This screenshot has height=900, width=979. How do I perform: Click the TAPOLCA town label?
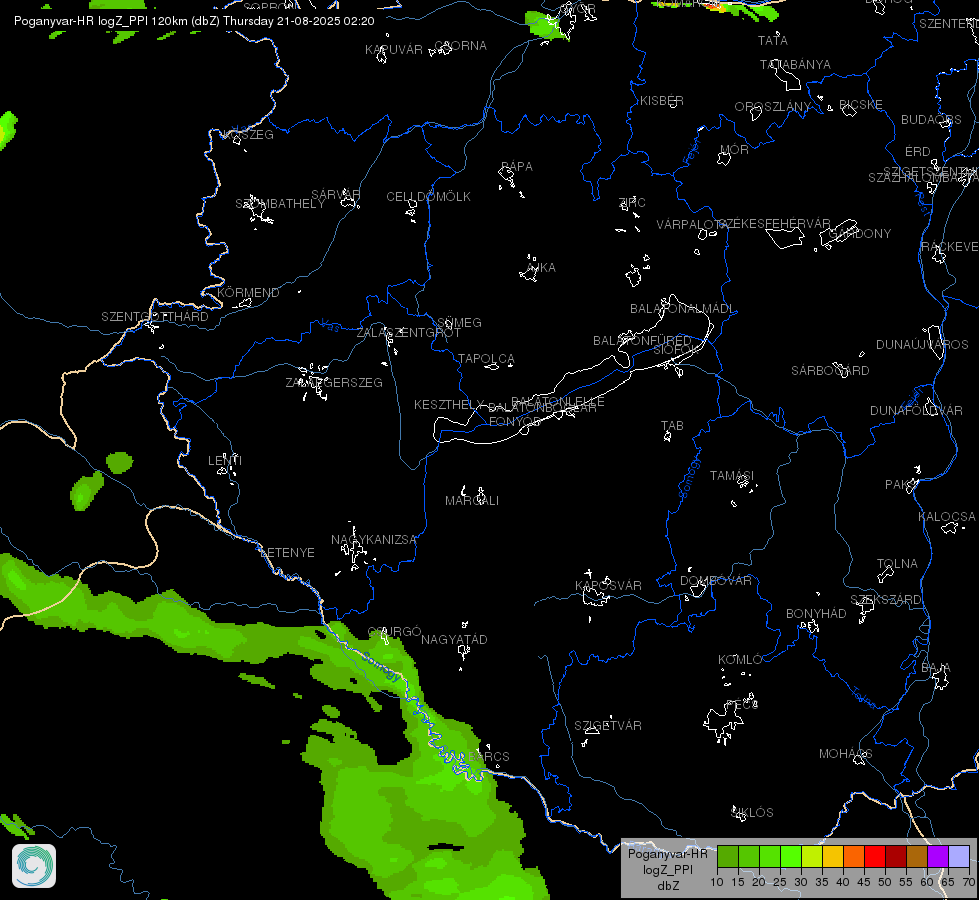click(x=486, y=359)
